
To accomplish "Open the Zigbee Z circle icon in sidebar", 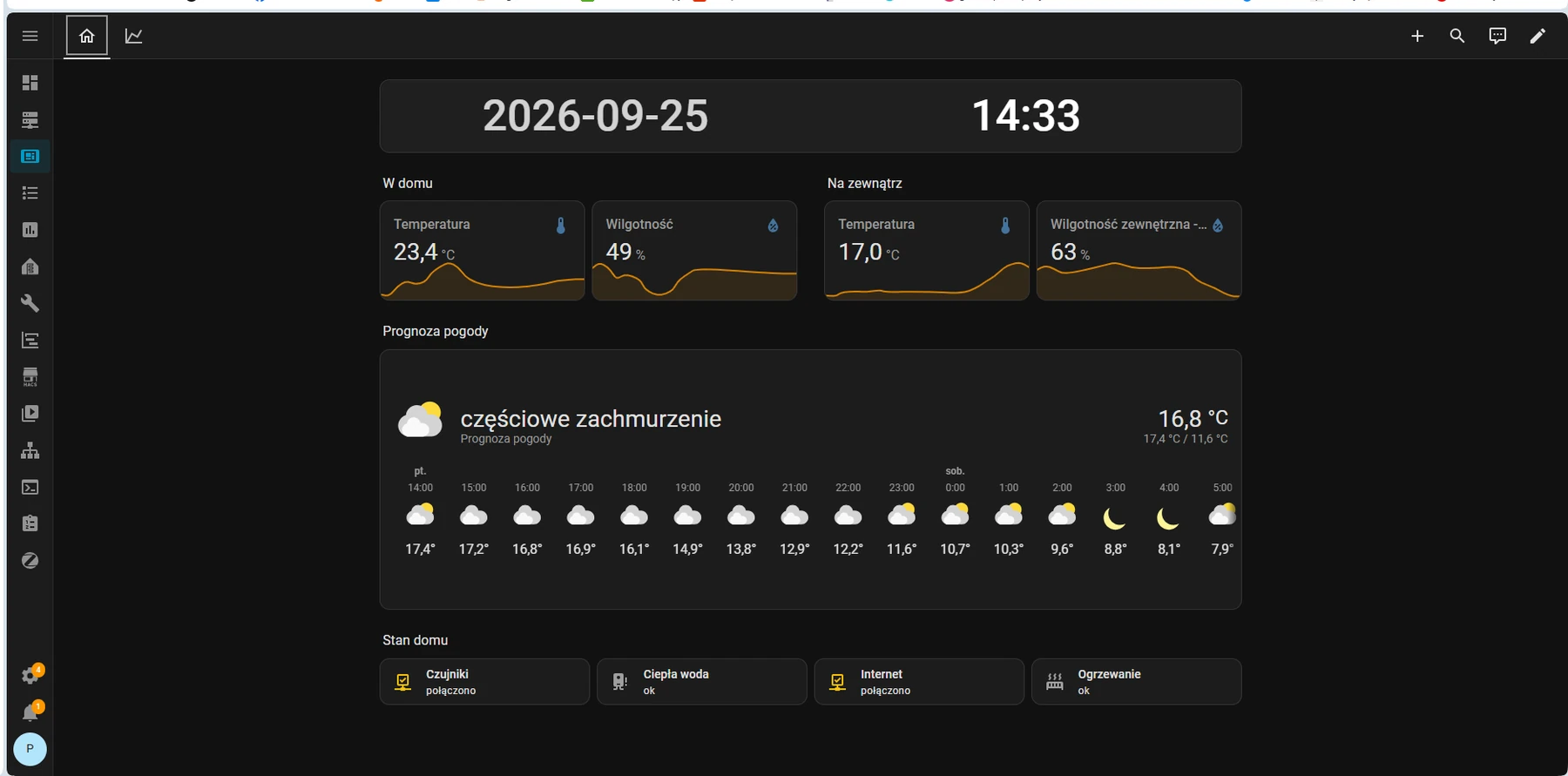I will [x=30, y=560].
